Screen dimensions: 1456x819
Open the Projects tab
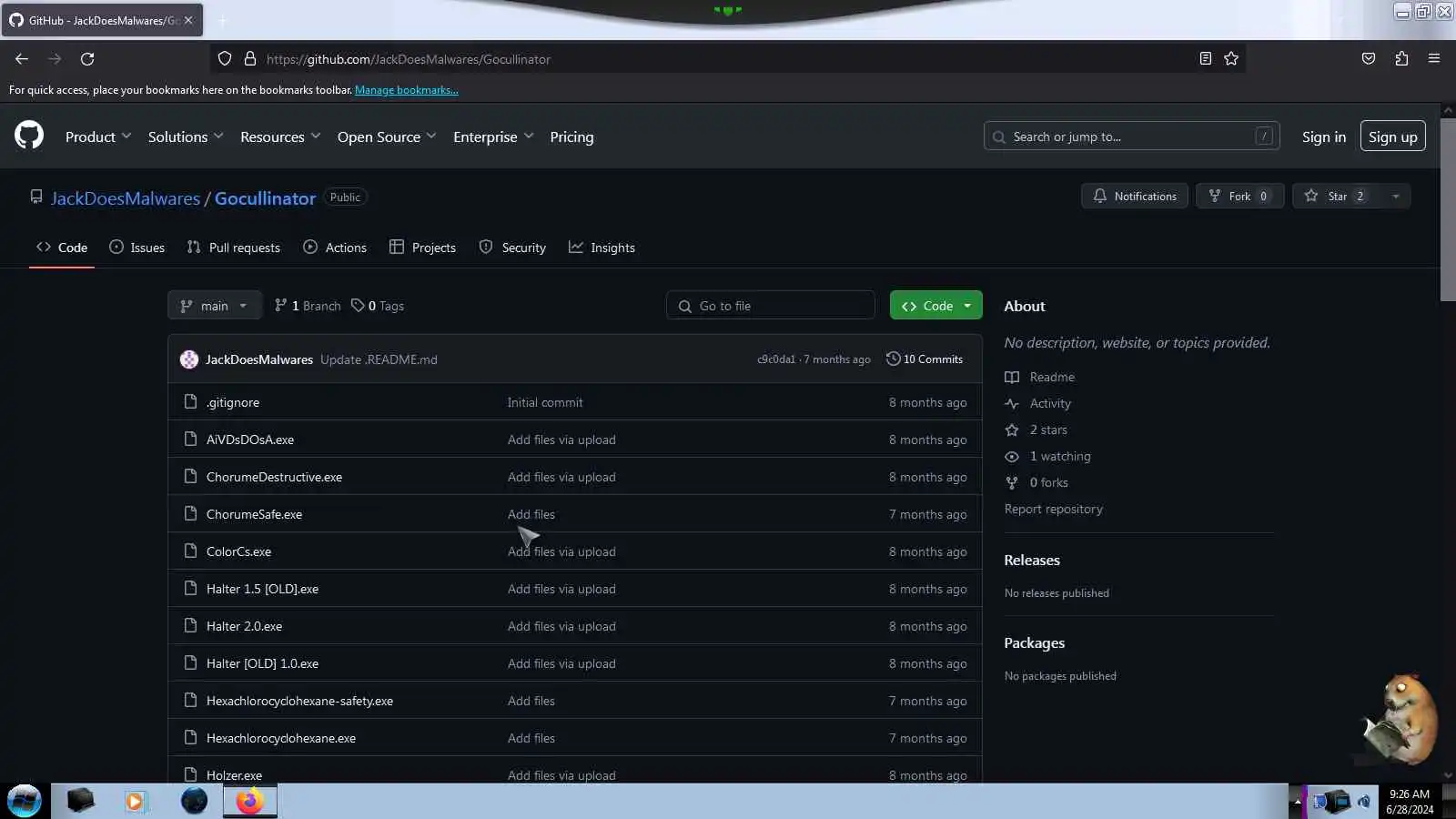422,248
